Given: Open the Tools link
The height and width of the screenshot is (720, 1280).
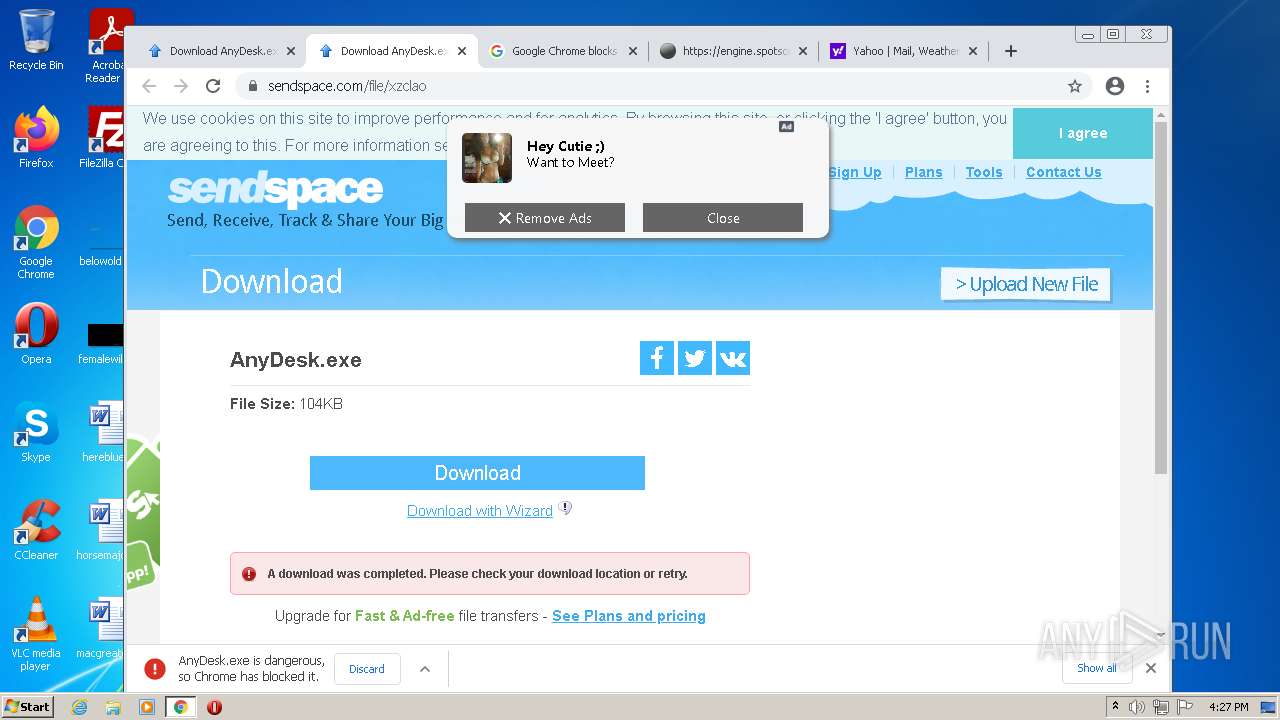Looking at the screenshot, I should click(984, 172).
